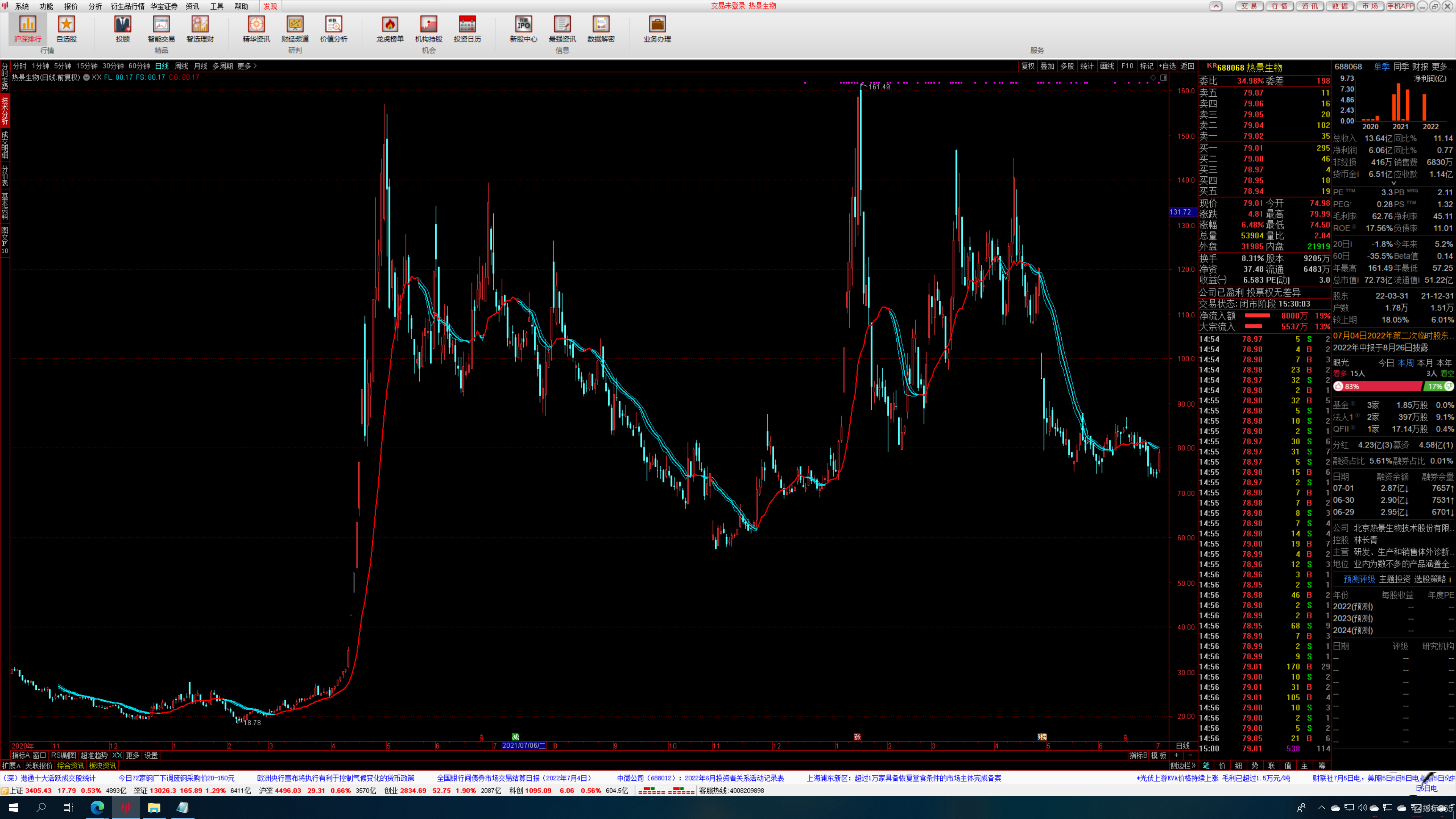Switch the chart period to 周线
The image size is (1456, 819).
[182, 66]
